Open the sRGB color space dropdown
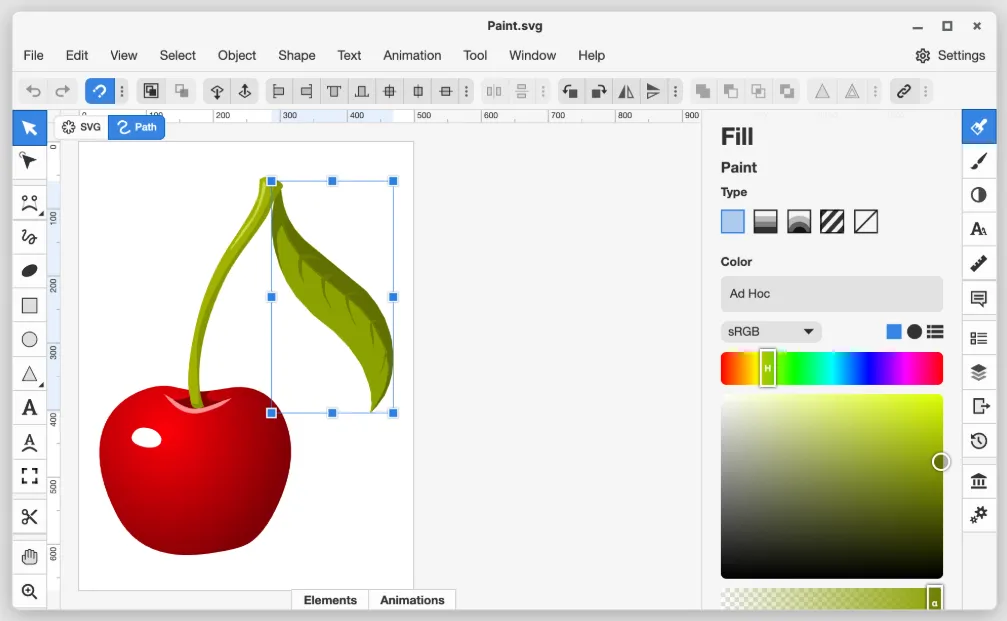 pyautogui.click(x=771, y=331)
